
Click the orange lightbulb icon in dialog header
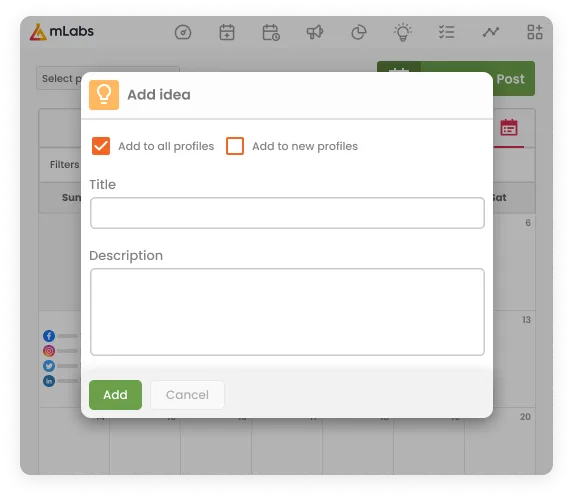pyautogui.click(x=104, y=95)
